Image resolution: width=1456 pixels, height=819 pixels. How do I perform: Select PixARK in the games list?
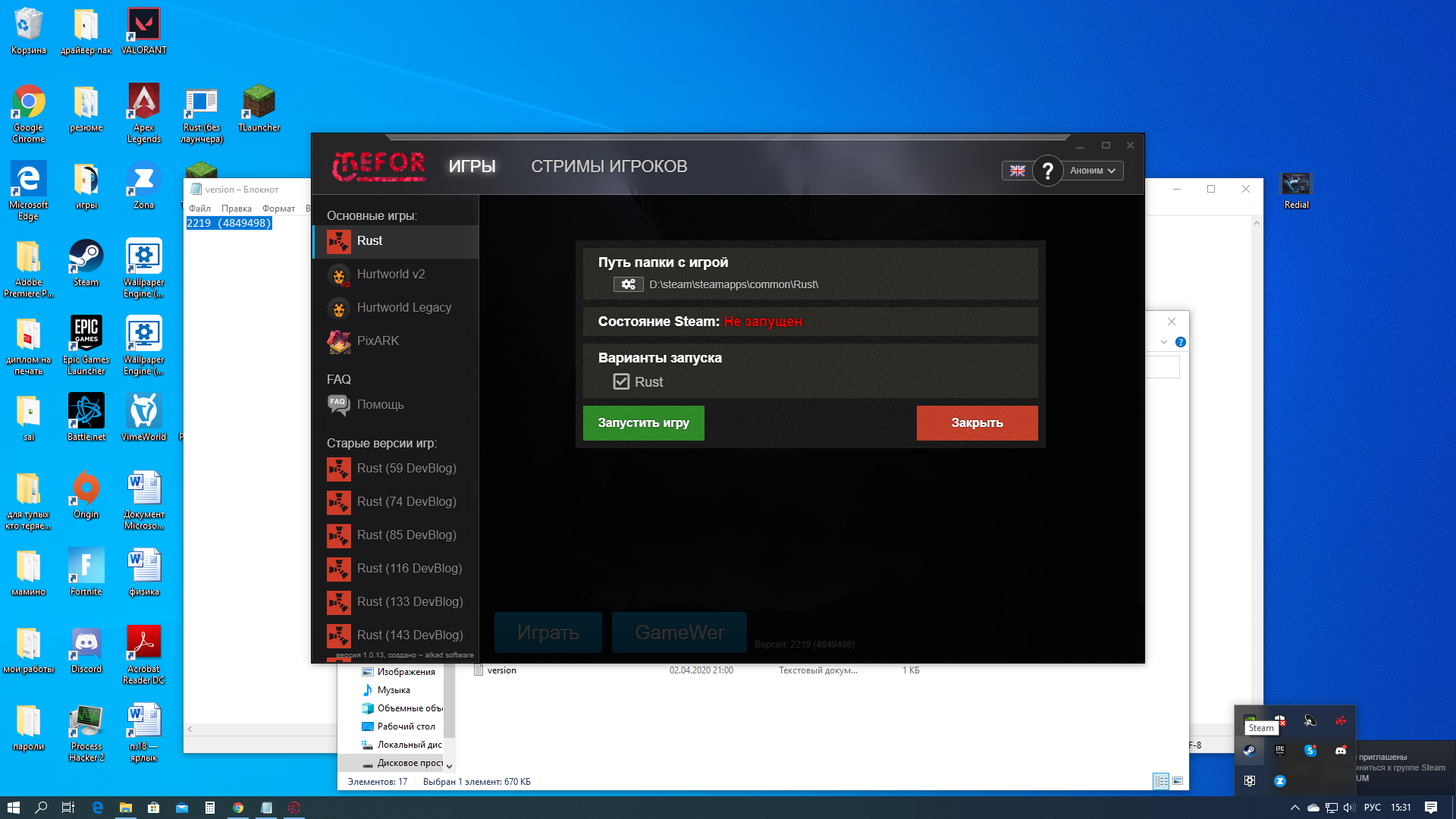[x=377, y=340]
